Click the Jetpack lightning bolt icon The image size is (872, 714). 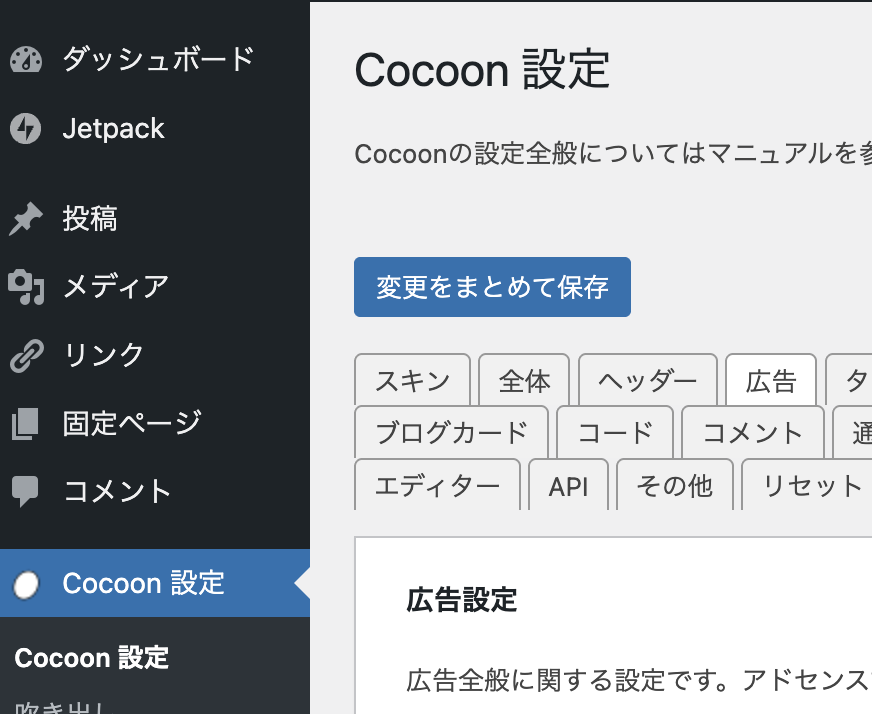pyautogui.click(x=26, y=128)
